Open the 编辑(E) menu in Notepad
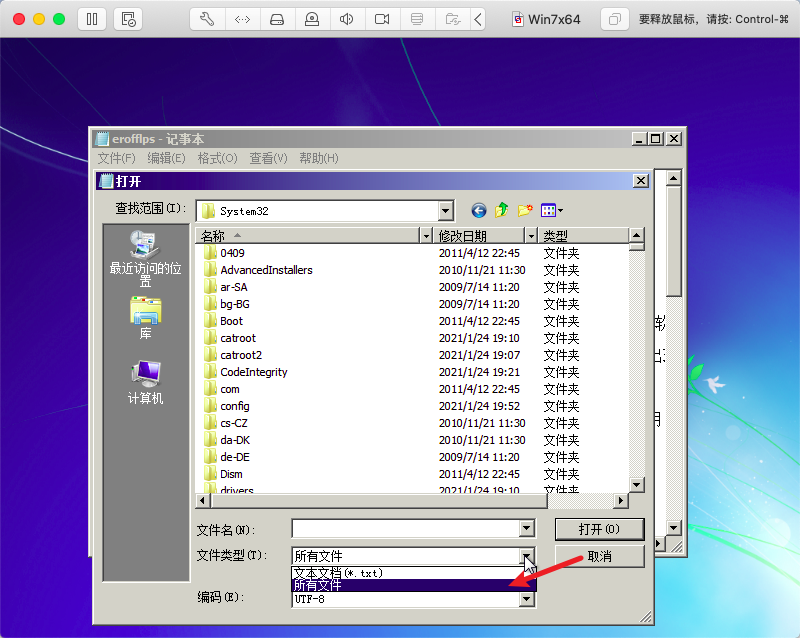The height and width of the screenshot is (638, 800). 166,158
